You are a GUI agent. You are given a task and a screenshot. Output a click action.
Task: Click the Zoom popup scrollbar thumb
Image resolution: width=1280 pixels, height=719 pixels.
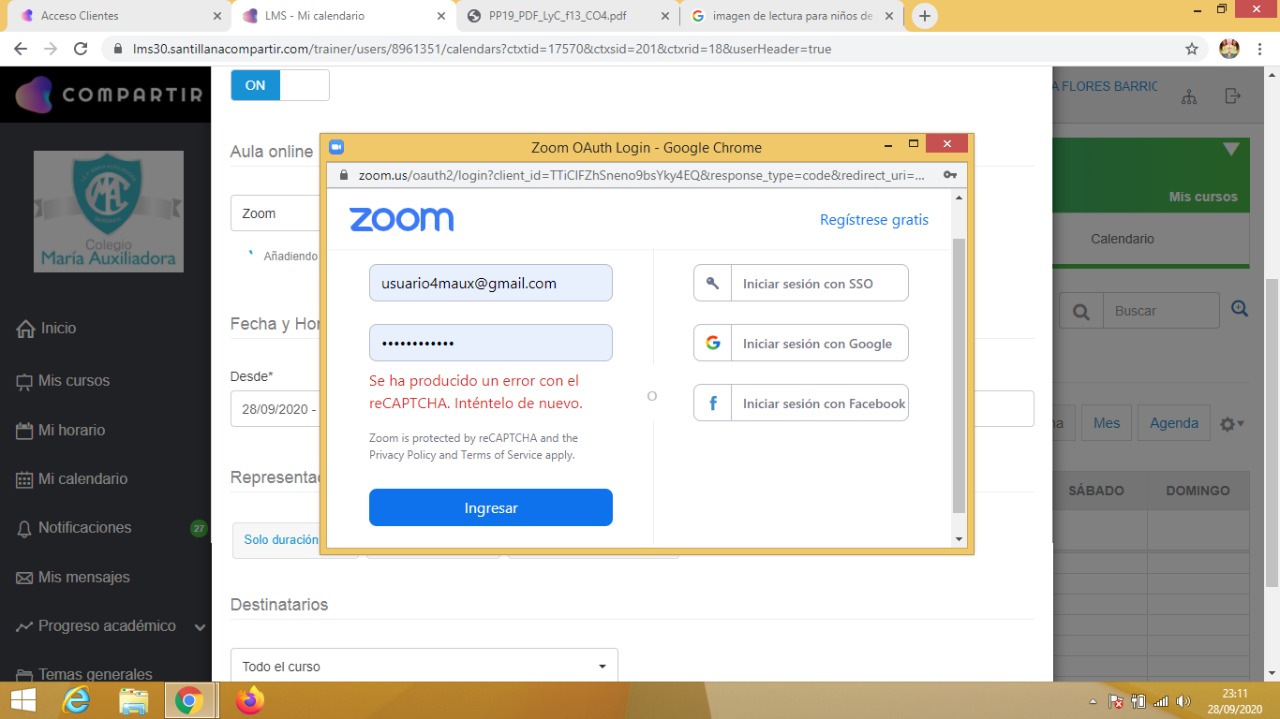(x=959, y=375)
